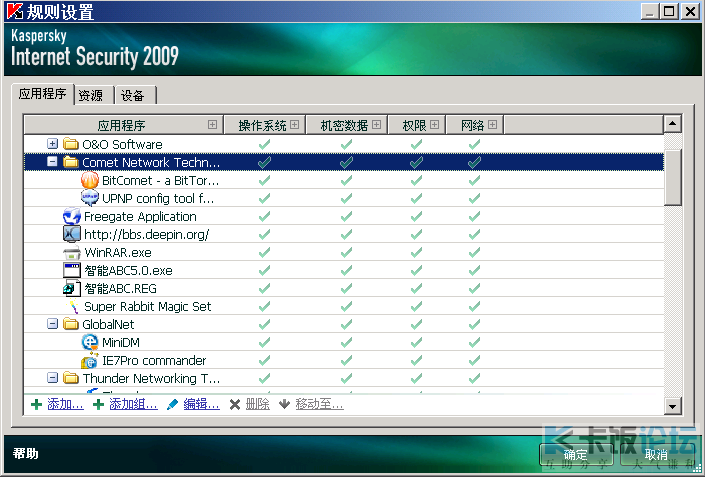This screenshot has width=705, height=477.
Task: Toggle 网络 checkmark for 智能ABC.REG
Action: click(474, 288)
